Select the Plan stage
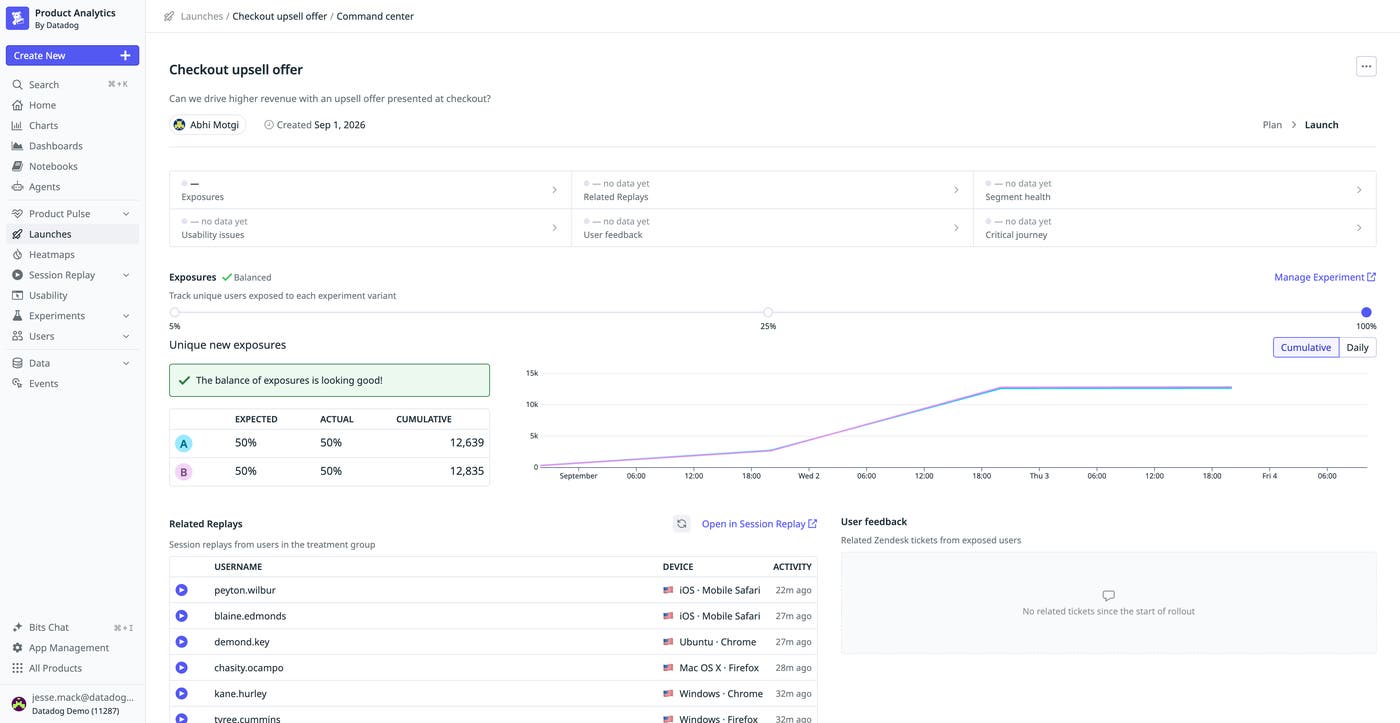The width and height of the screenshot is (1400, 723). click(1272, 125)
